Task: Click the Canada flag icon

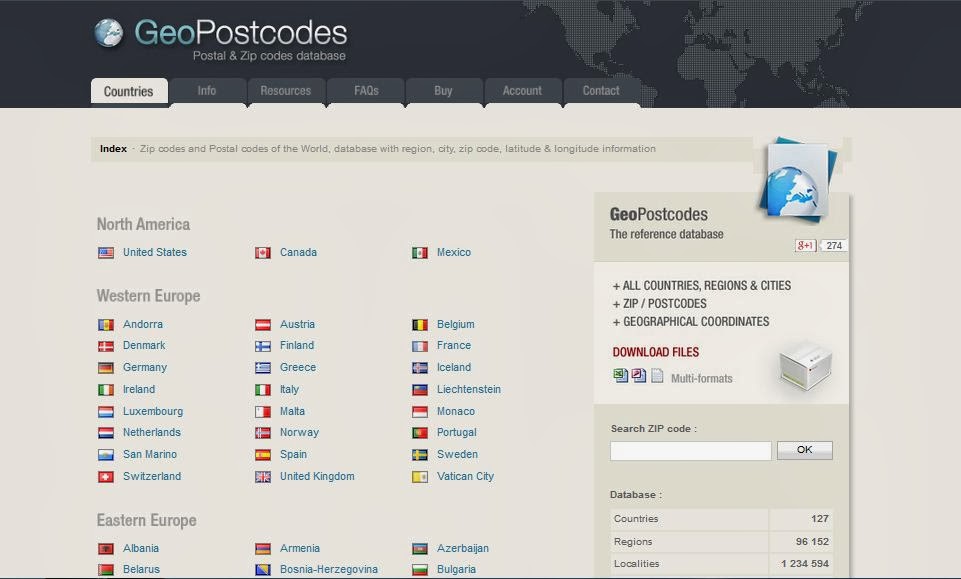Action: click(x=263, y=252)
